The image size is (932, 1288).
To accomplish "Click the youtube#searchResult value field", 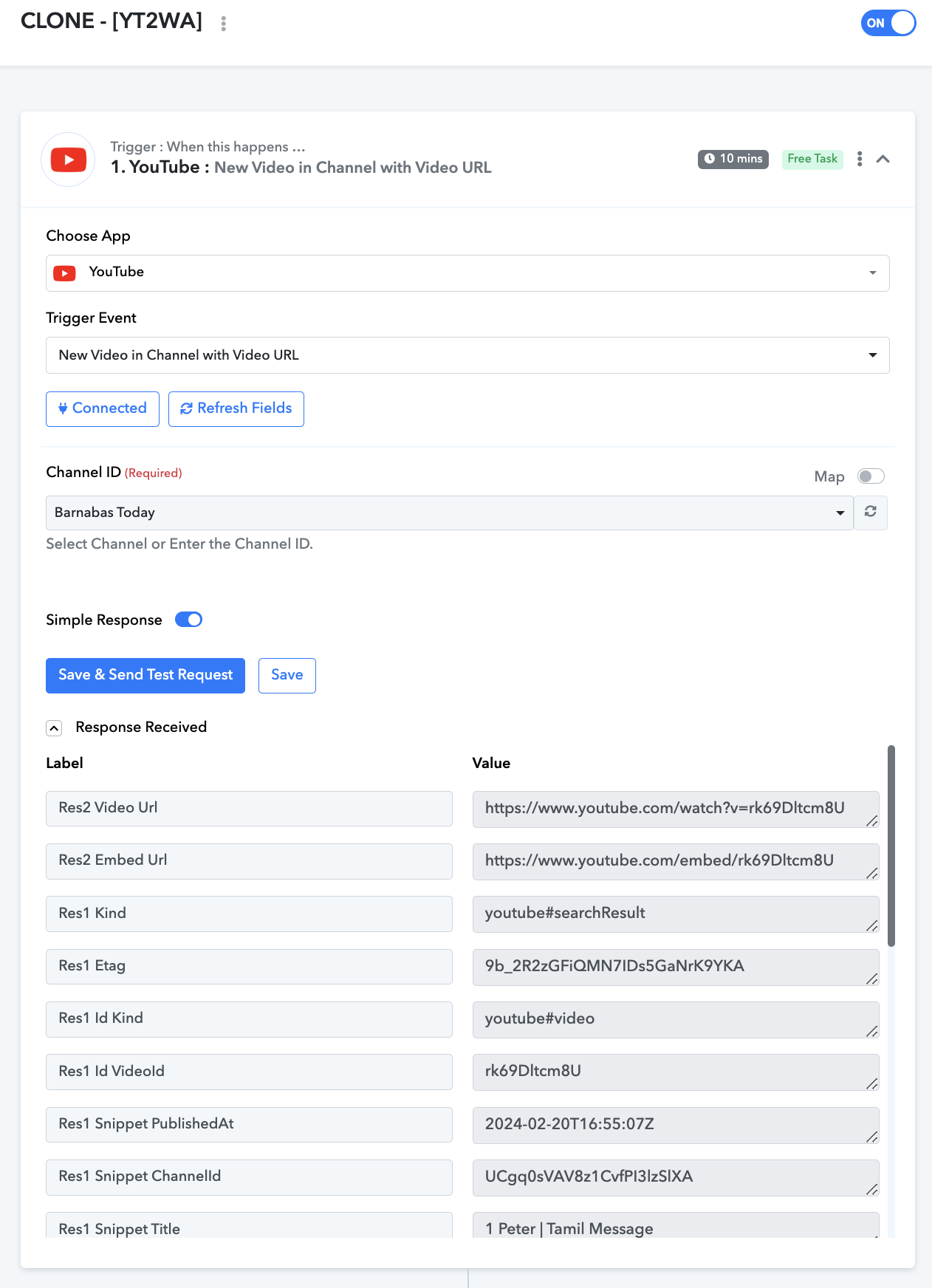I will tap(676, 914).
